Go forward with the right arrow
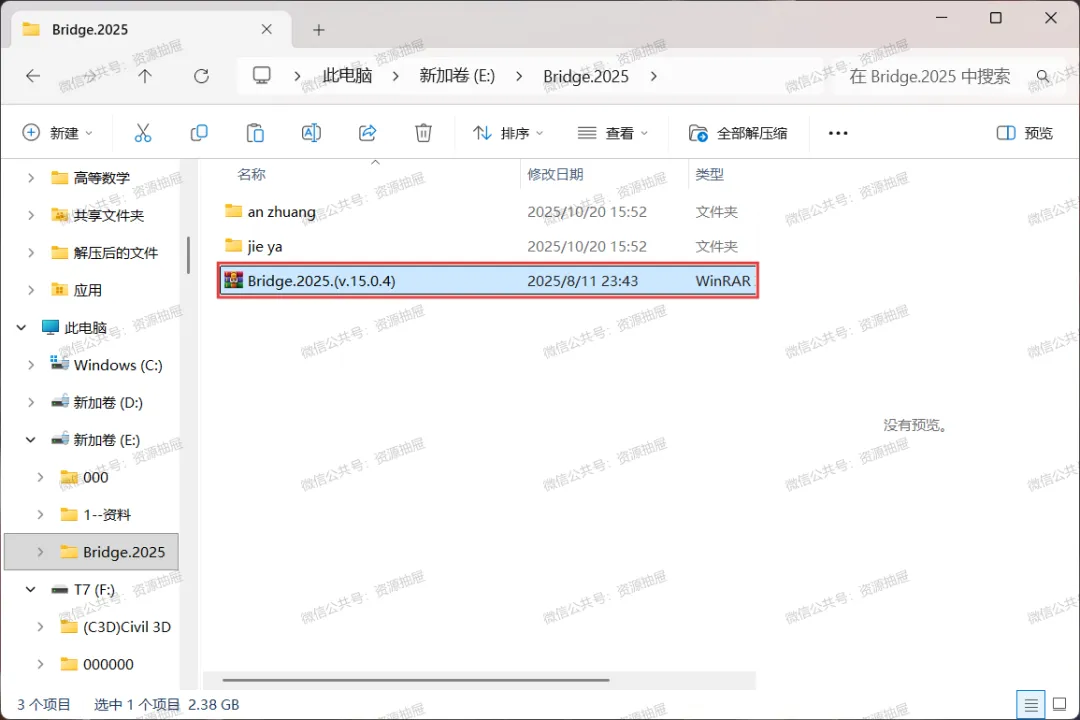Viewport: 1080px width, 720px height. pyautogui.click(x=90, y=76)
